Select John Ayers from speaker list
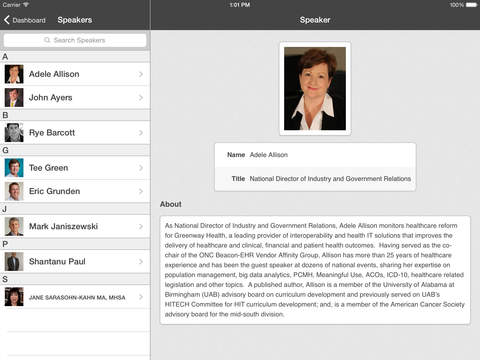 pos(75,98)
